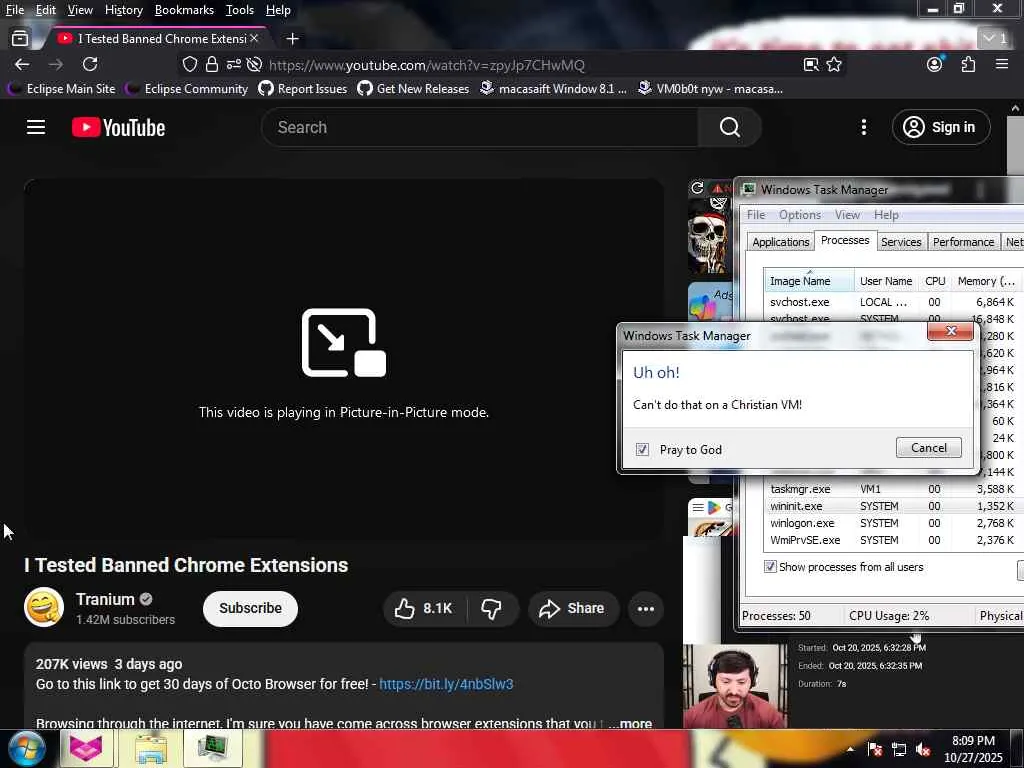Viewport: 1024px width, 768px height.
Task: Open the browser account avatar icon
Action: coord(935,64)
